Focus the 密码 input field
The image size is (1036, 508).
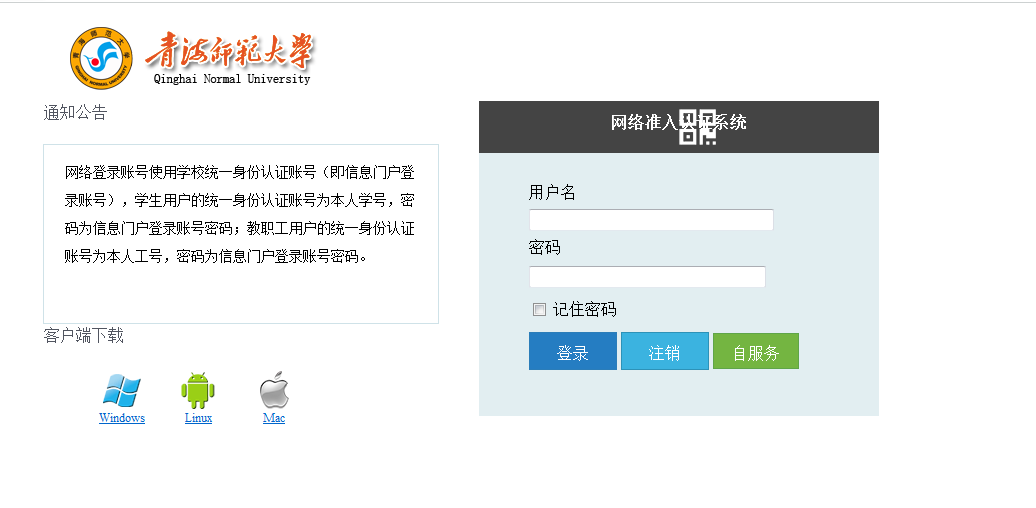point(647,277)
